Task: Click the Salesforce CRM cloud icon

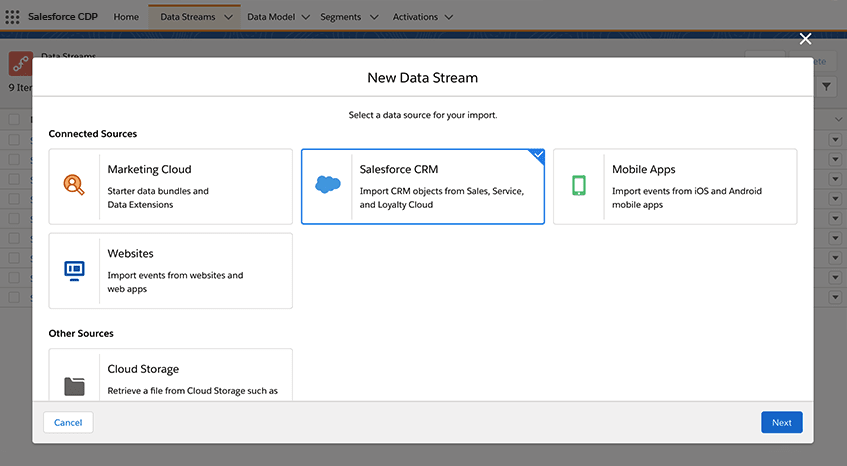Action: pyautogui.click(x=328, y=185)
